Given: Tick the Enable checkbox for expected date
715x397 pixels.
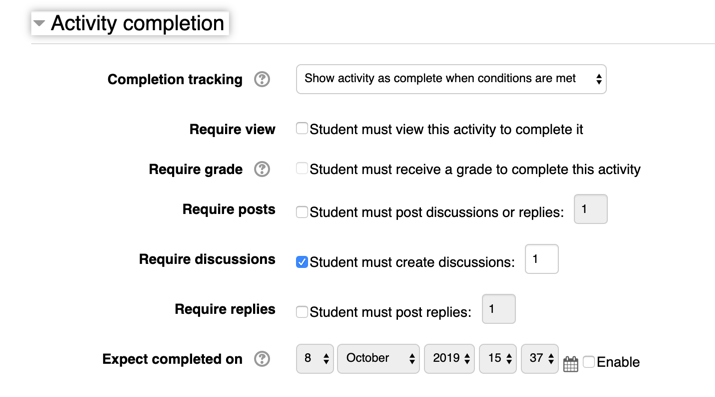Looking at the screenshot, I should click(589, 362).
